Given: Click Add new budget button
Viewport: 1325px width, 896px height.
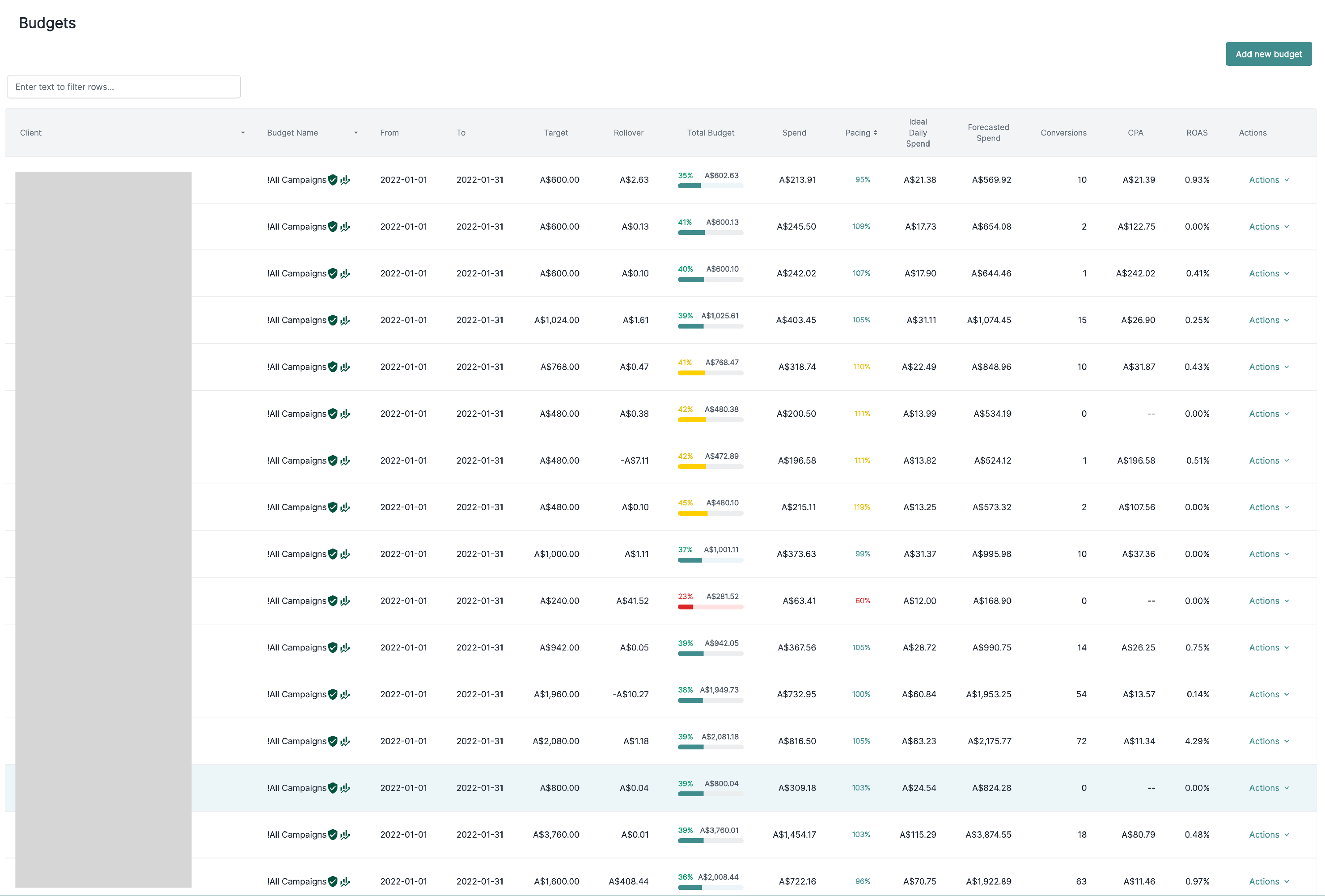Looking at the screenshot, I should [x=1268, y=54].
